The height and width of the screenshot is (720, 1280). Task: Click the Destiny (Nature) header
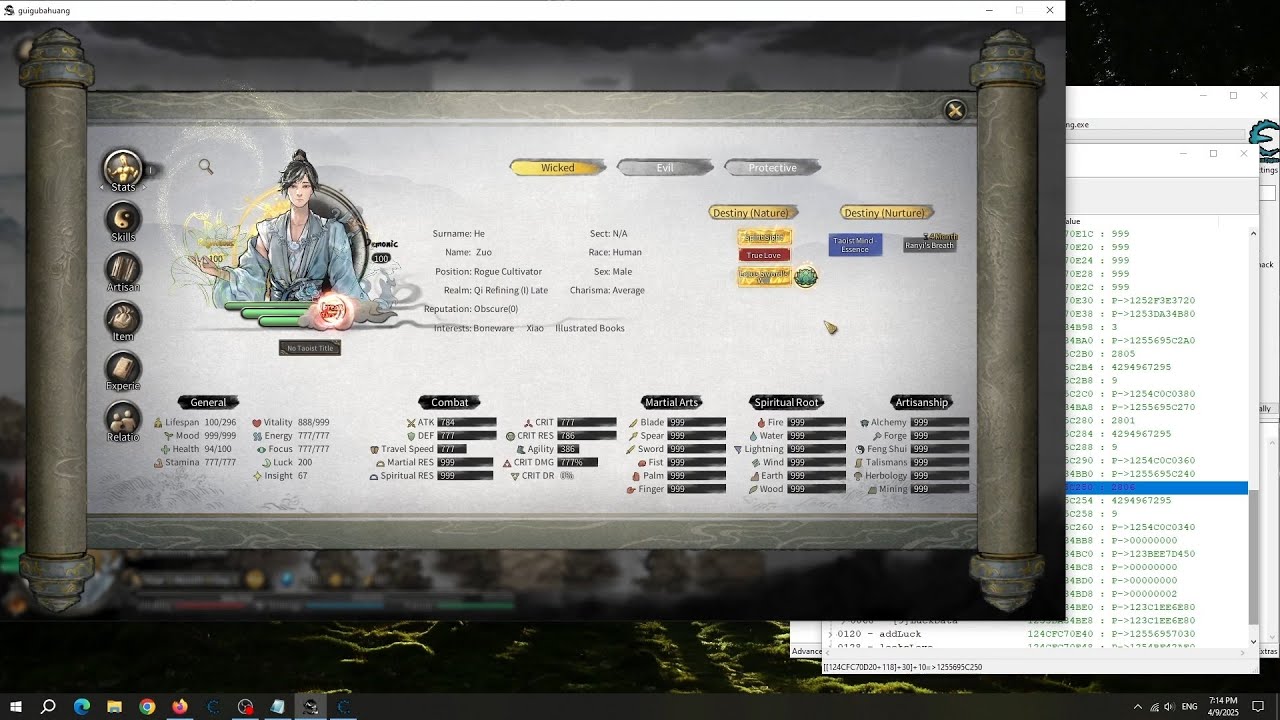[755, 213]
